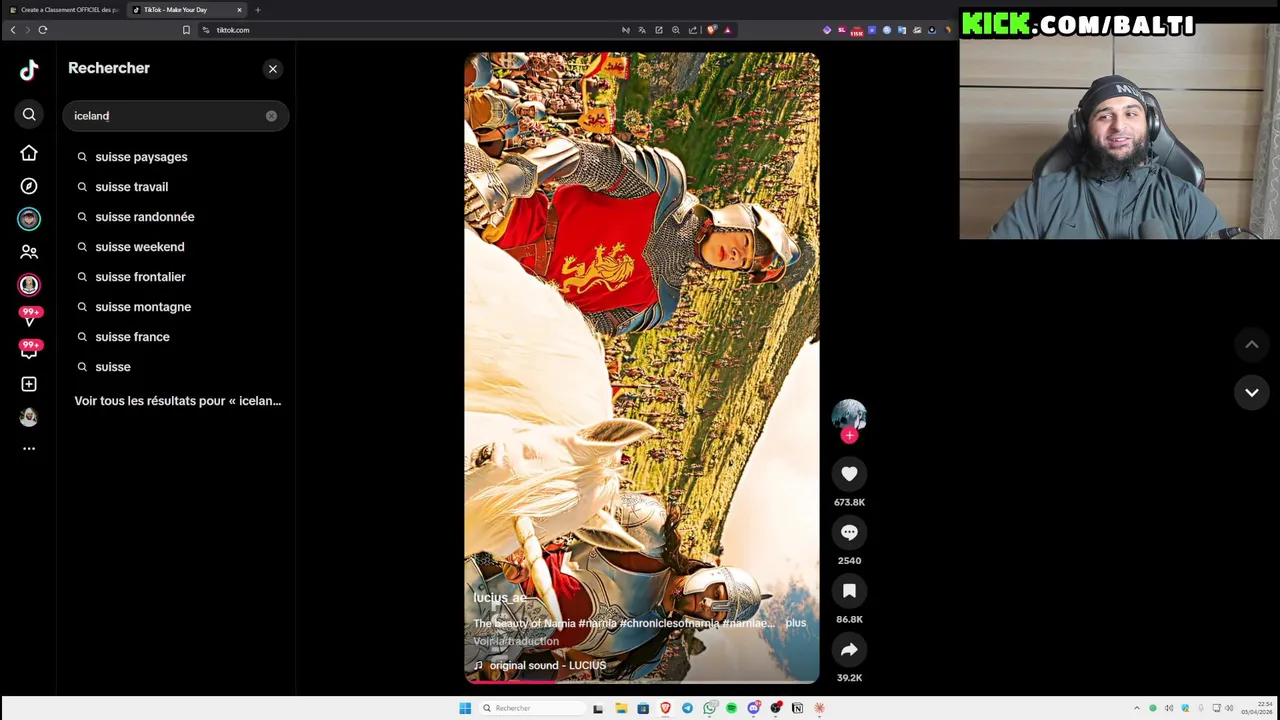Go to the next video arrow
The height and width of the screenshot is (720, 1280).
point(1251,393)
